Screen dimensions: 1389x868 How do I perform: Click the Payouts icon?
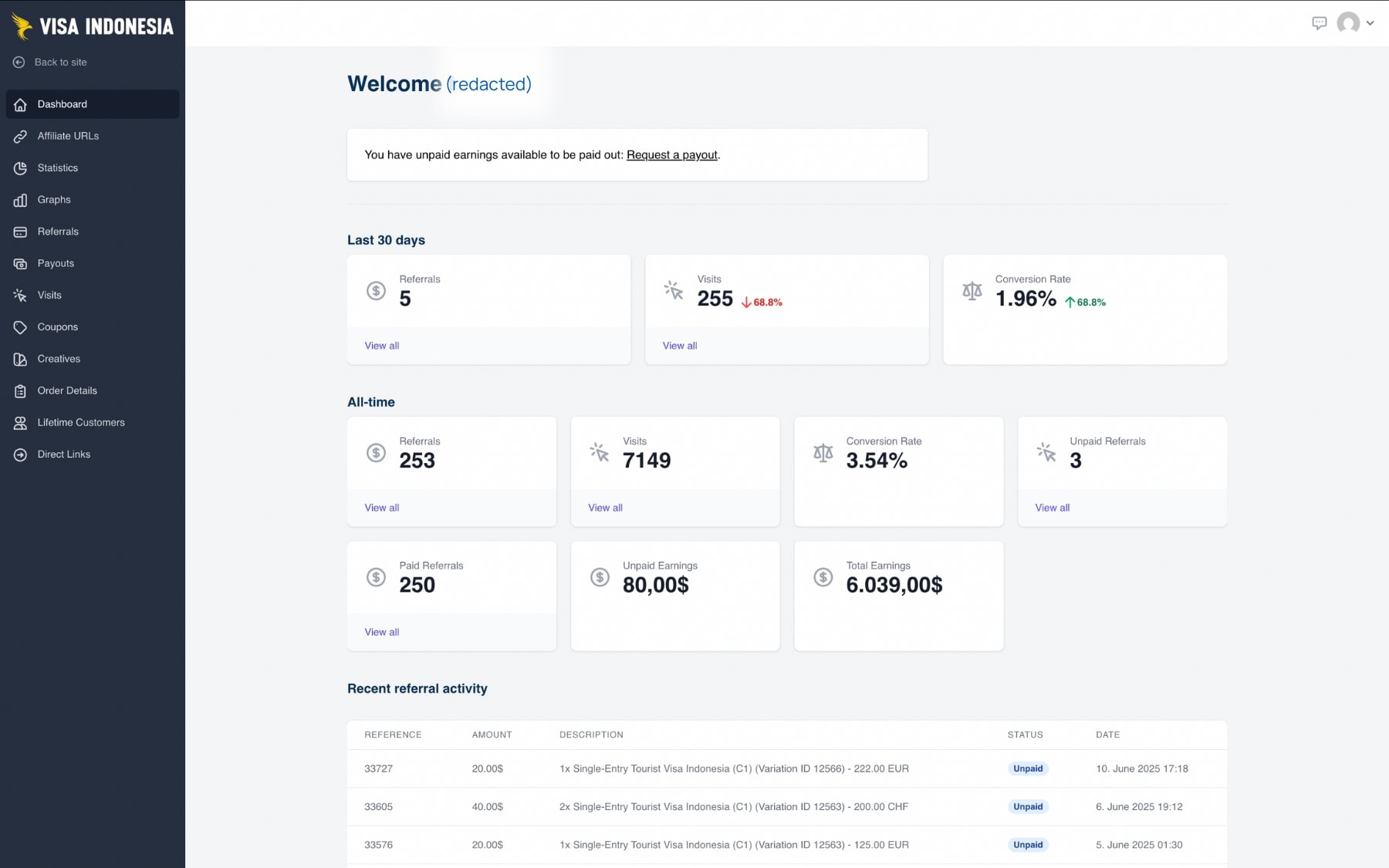(x=19, y=263)
